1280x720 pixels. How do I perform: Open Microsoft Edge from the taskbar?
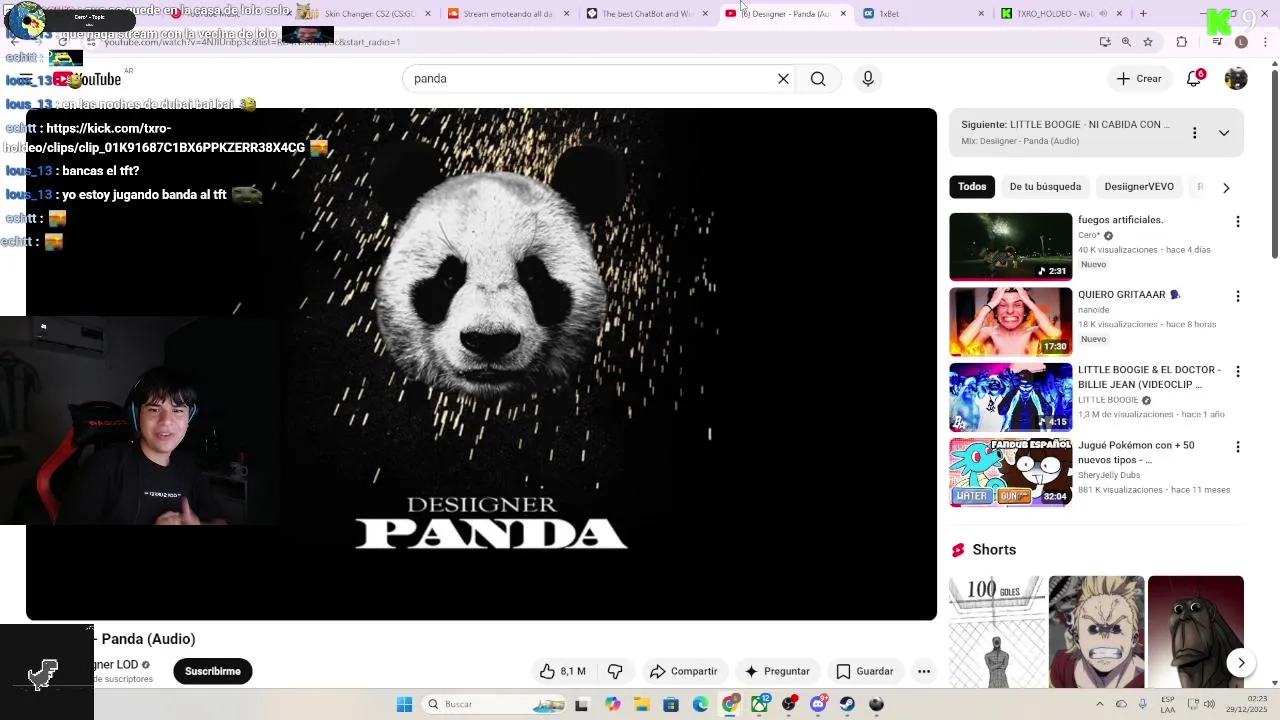[700, 704]
